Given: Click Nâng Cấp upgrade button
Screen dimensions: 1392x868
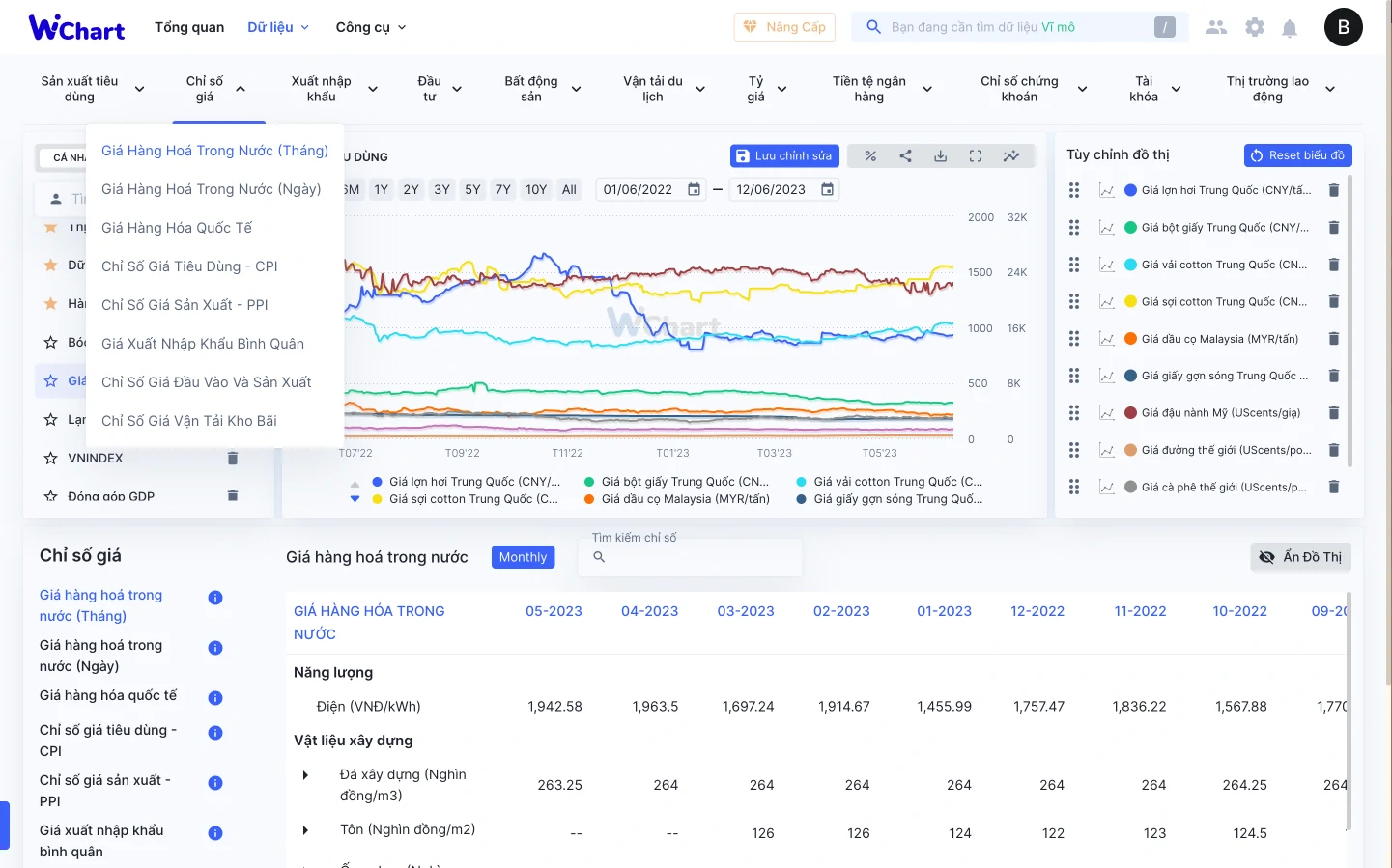Looking at the screenshot, I should (784, 27).
